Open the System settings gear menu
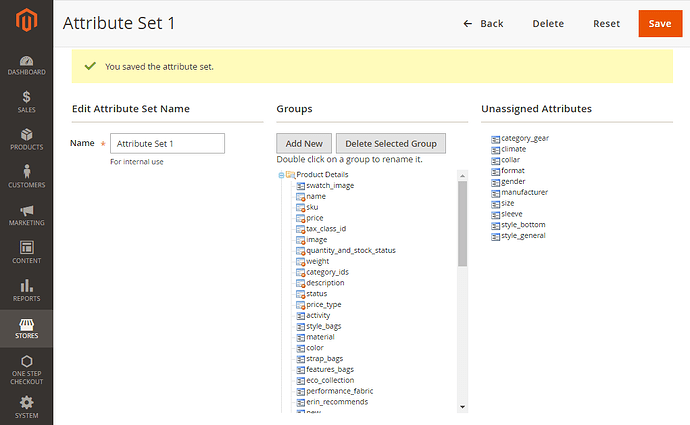 click(x=26, y=406)
